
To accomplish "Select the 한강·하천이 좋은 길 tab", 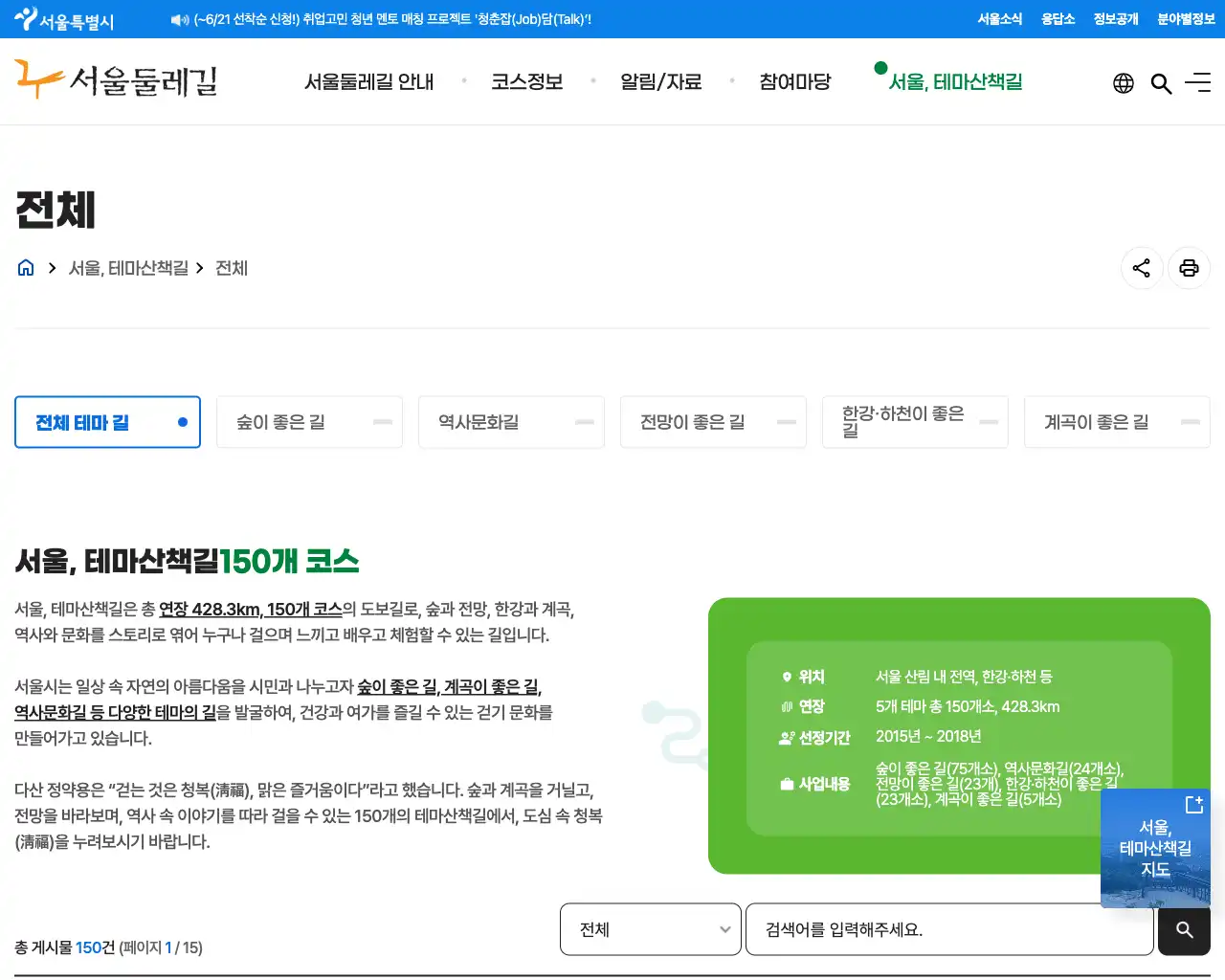I will coord(915,422).
